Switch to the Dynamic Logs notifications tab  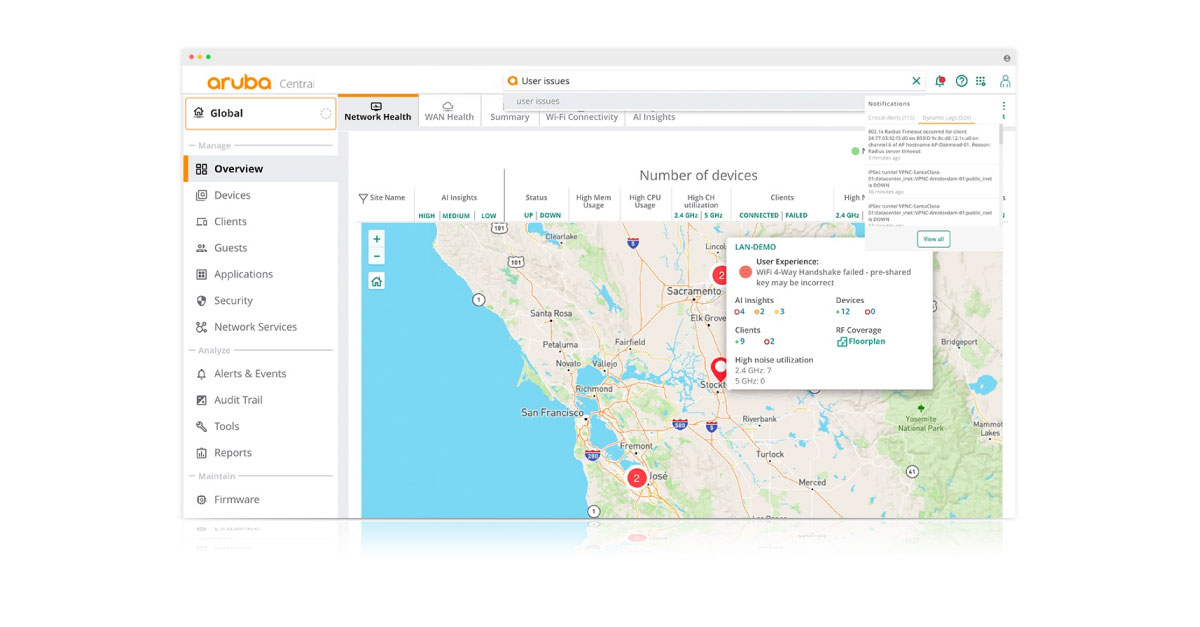point(946,118)
